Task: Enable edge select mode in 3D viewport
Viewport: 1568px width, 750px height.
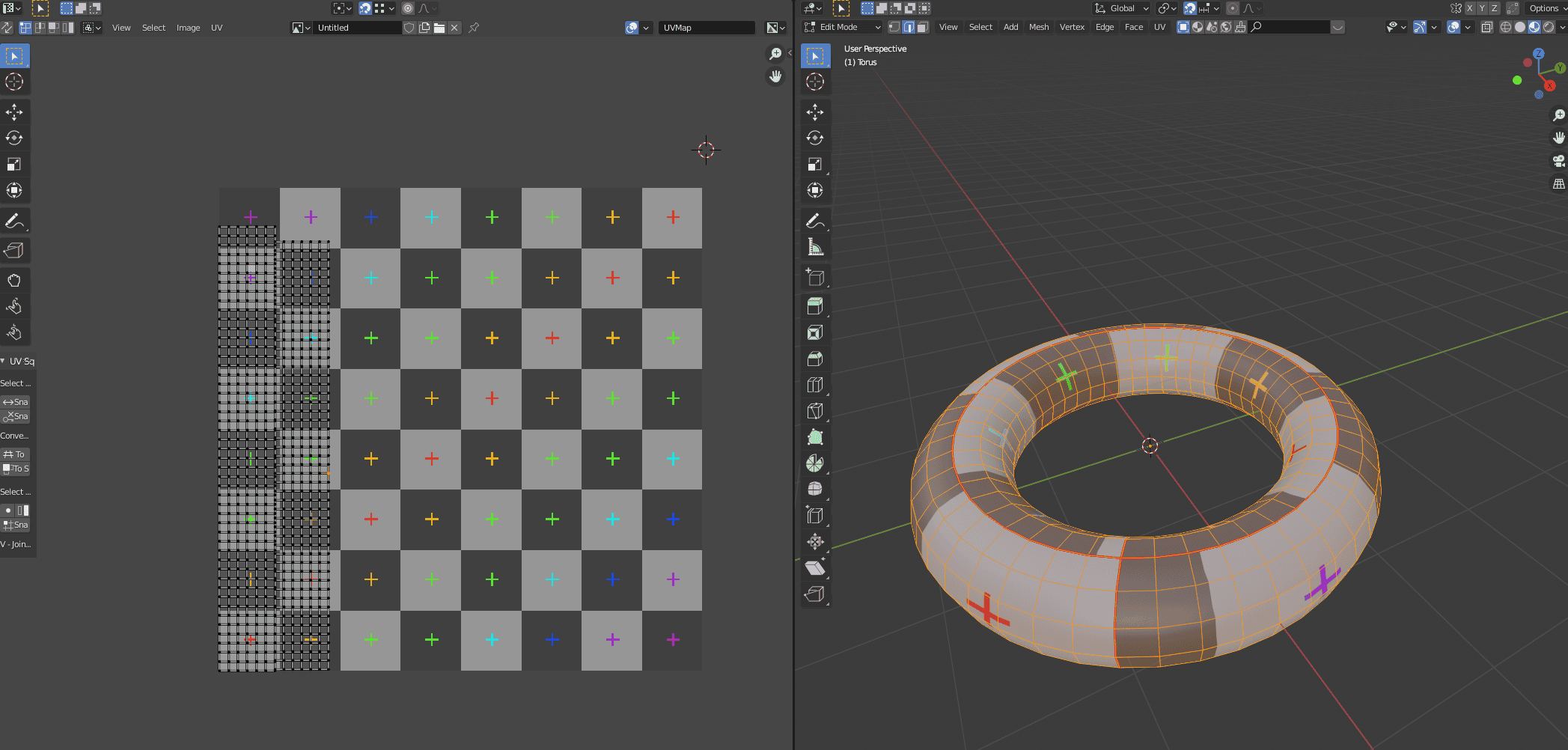Action: 909,27
